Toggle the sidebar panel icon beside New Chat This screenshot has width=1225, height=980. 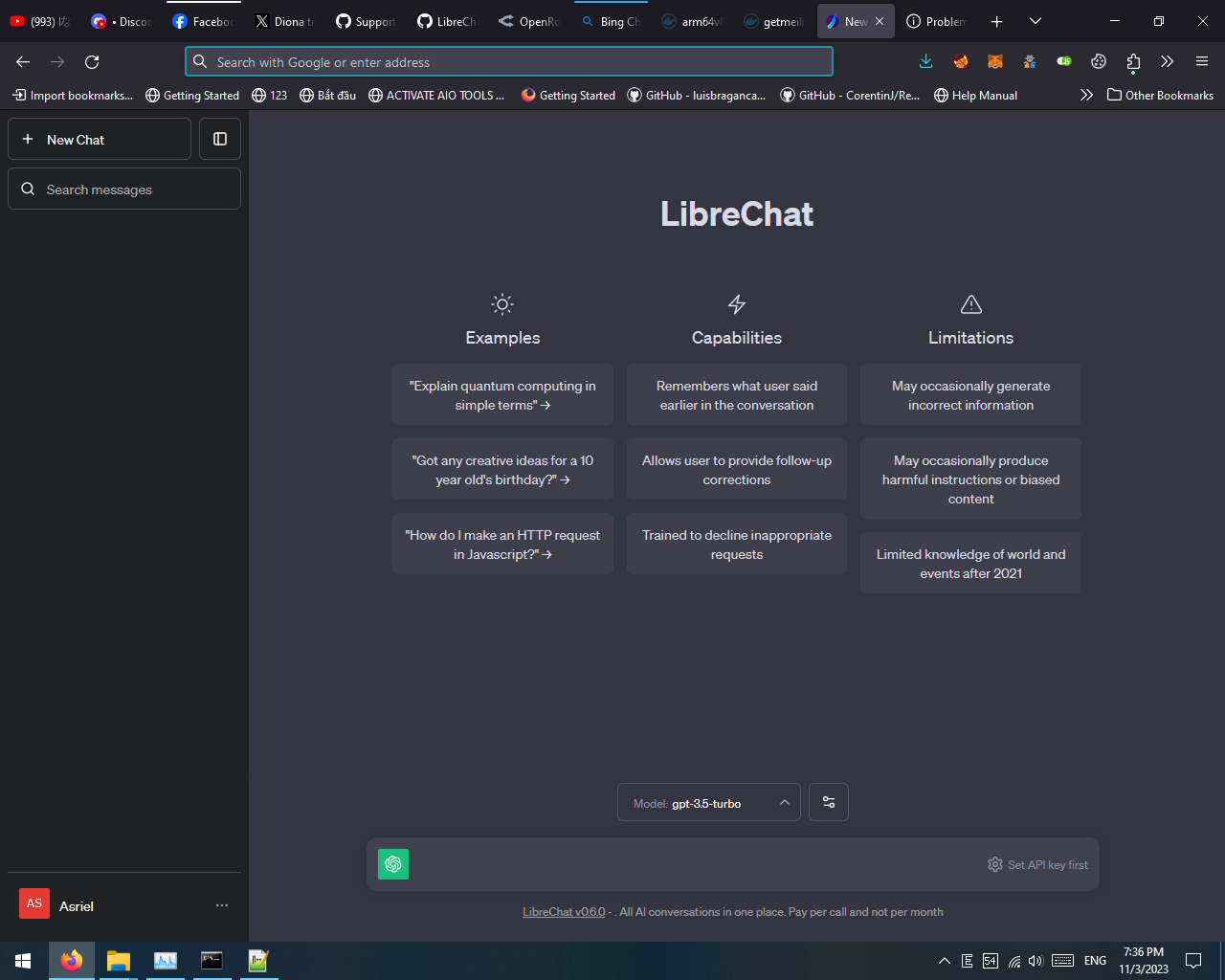pos(219,139)
